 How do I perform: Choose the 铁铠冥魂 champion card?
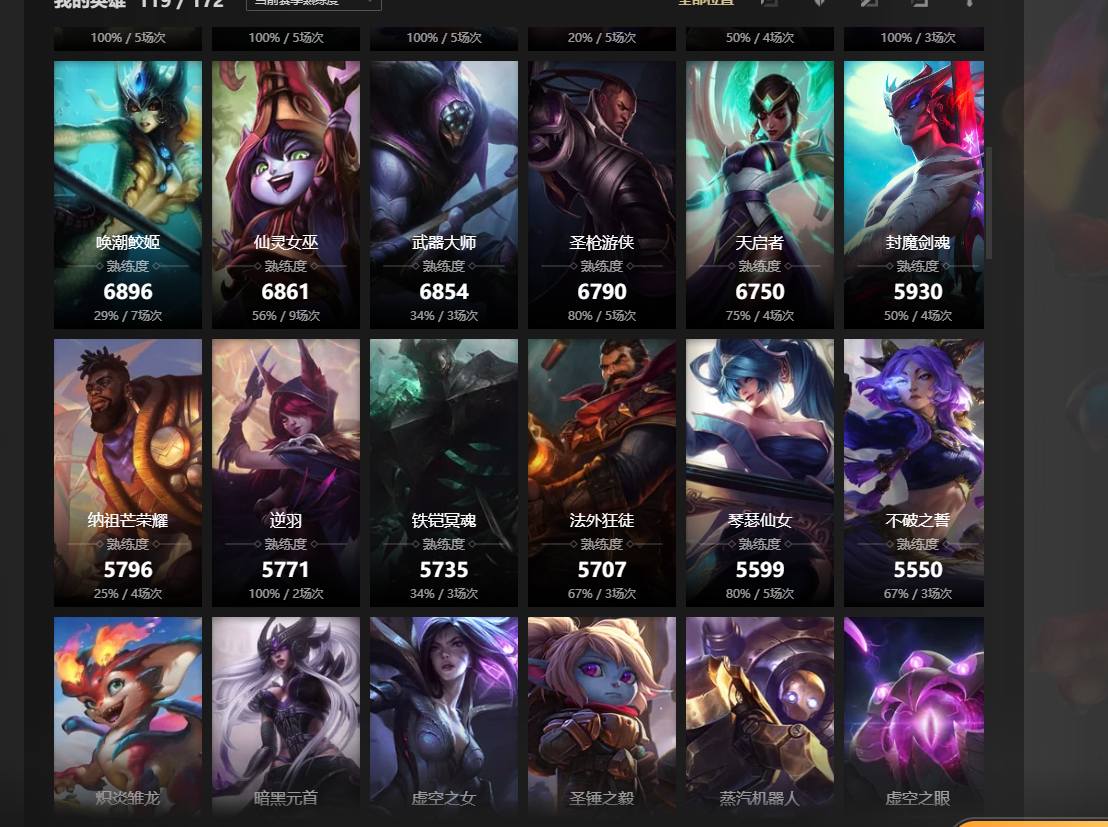click(x=444, y=473)
